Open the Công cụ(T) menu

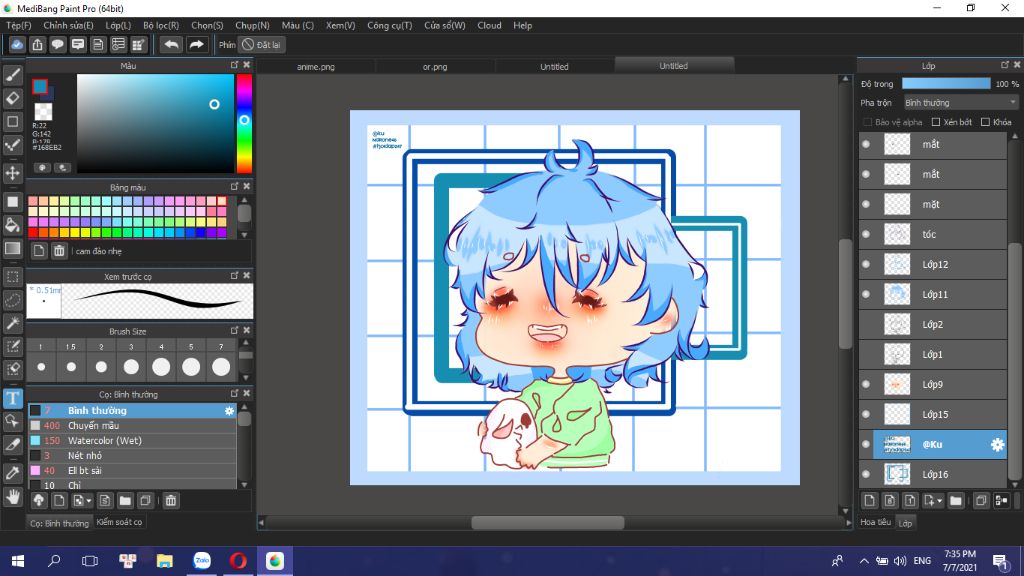(389, 25)
